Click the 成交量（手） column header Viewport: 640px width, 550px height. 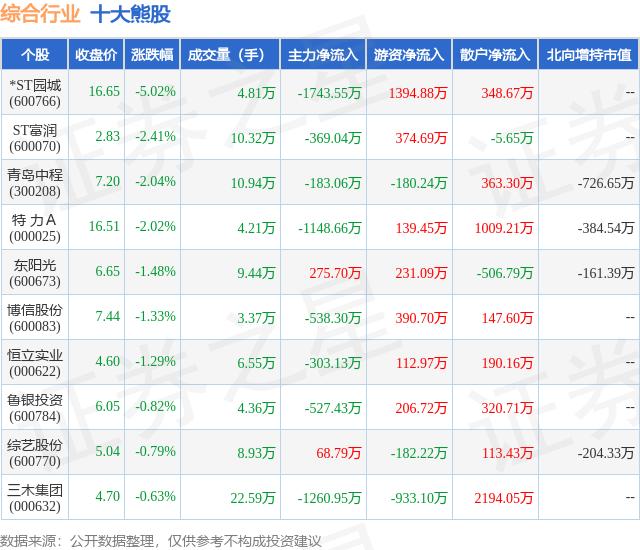tap(230, 54)
